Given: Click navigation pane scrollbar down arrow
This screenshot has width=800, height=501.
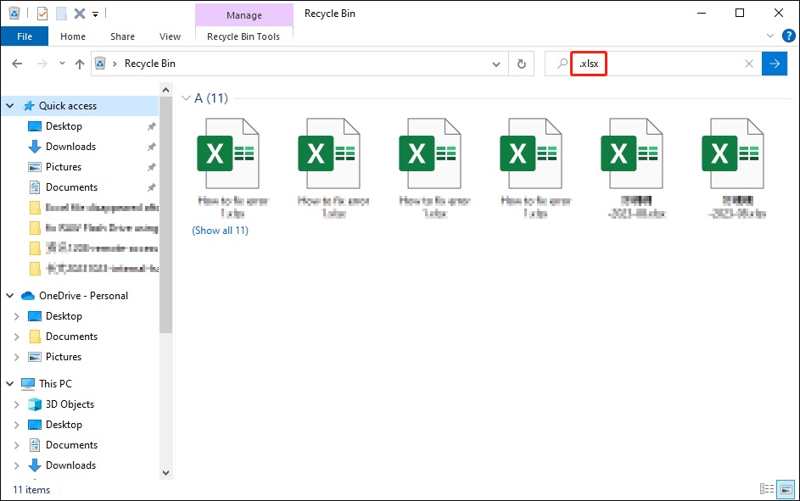Looking at the screenshot, I should point(166,473).
